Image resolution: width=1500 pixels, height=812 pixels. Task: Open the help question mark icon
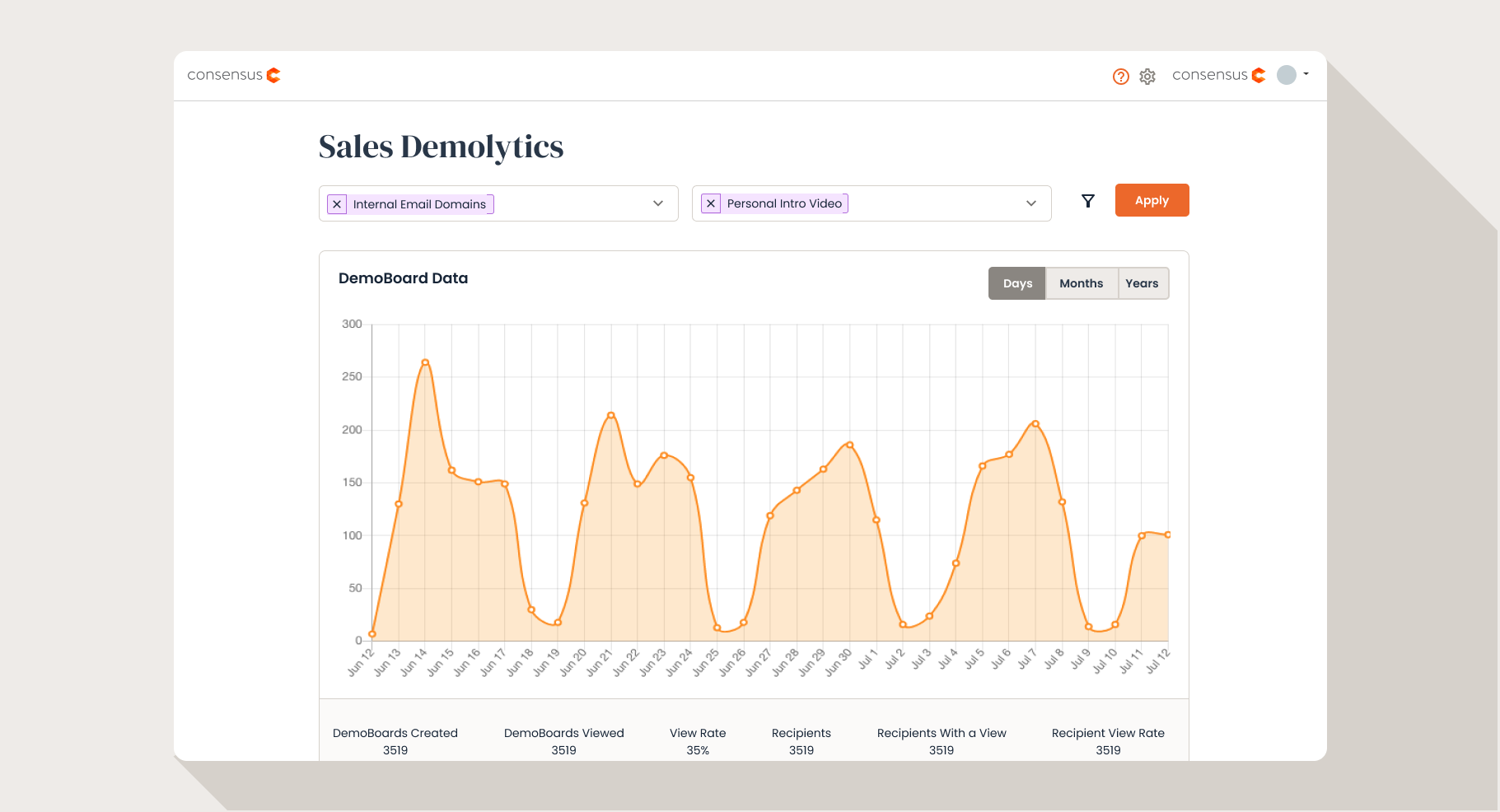coord(1120,77)
